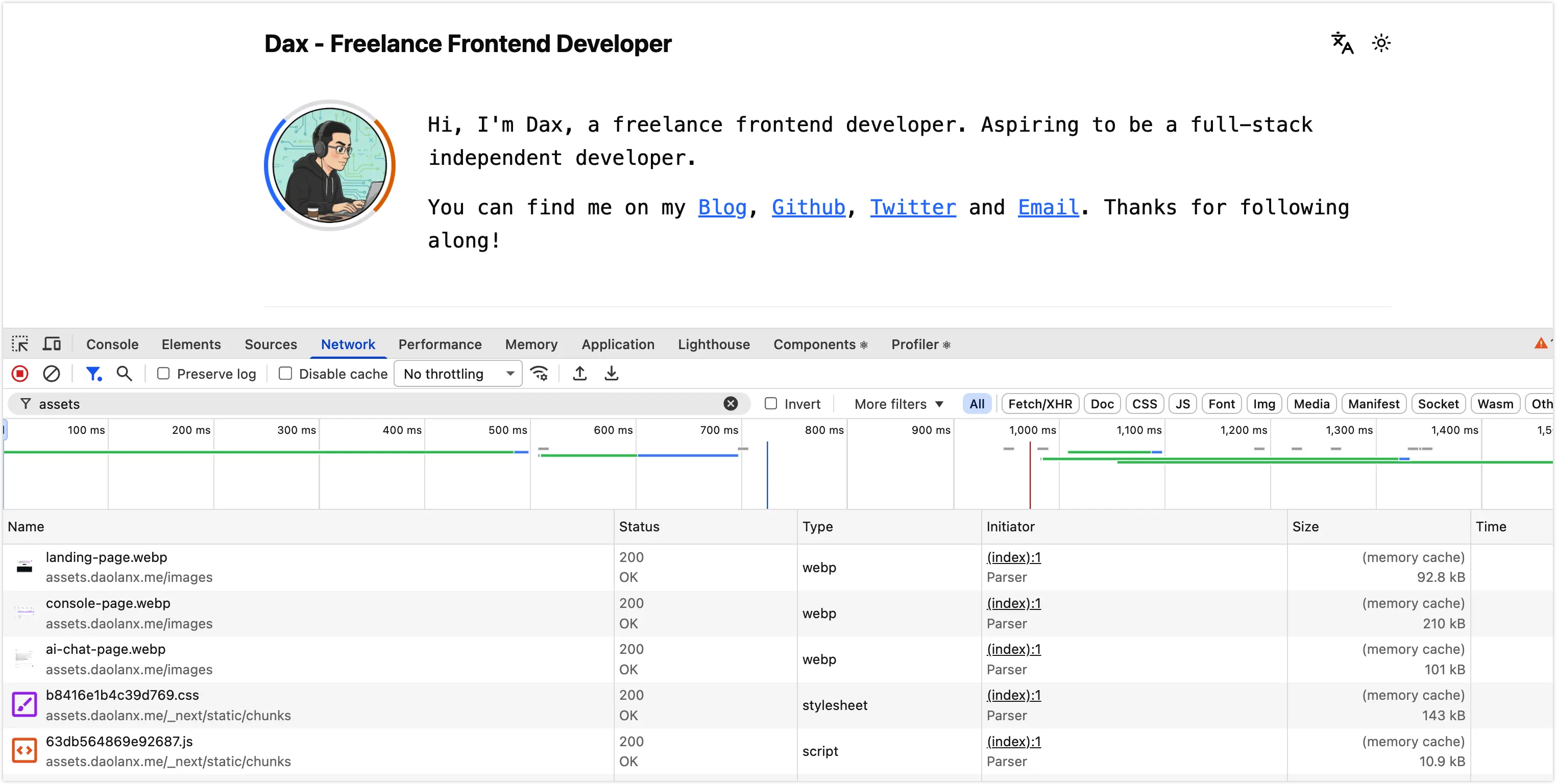Enable the Preserve log checkbox
This screenshot has width=1556, height=784.
pyautogui.click(x=163, y=374)
